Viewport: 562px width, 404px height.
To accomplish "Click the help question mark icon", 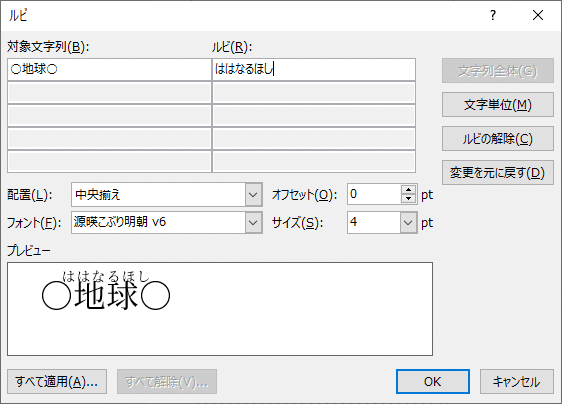I will pyautogui.click(x=493, y=15).
